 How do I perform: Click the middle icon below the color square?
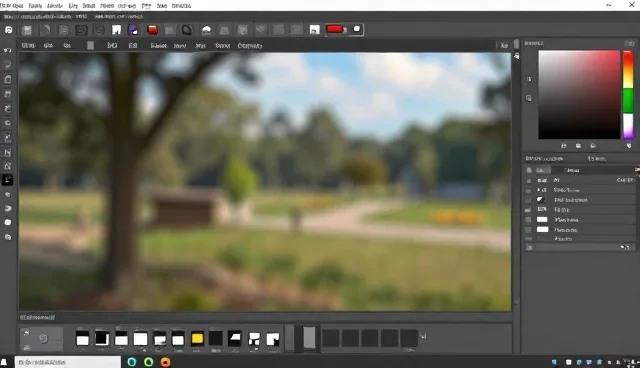578,146
